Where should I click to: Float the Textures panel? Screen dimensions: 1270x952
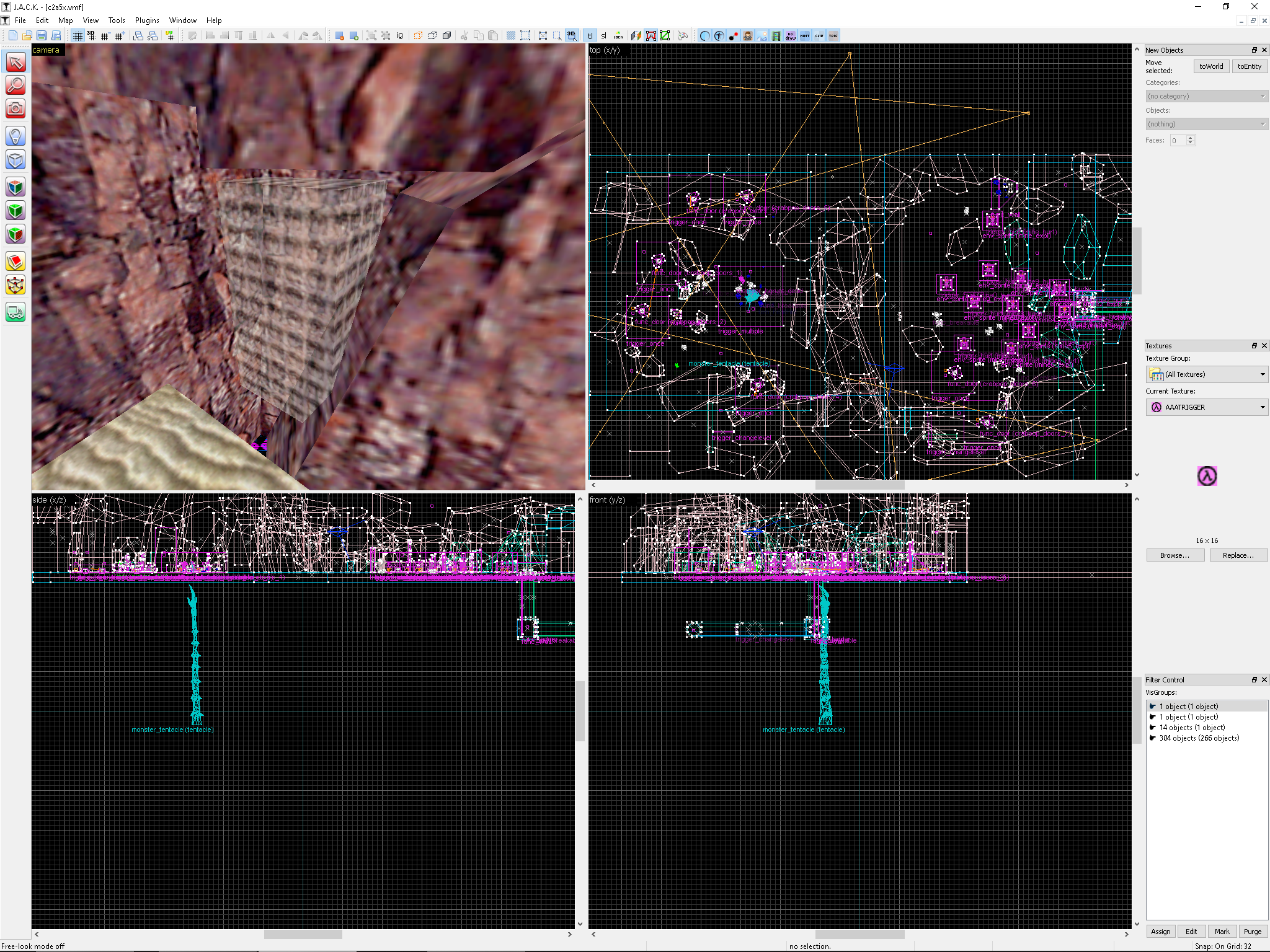click(1254, 346)
